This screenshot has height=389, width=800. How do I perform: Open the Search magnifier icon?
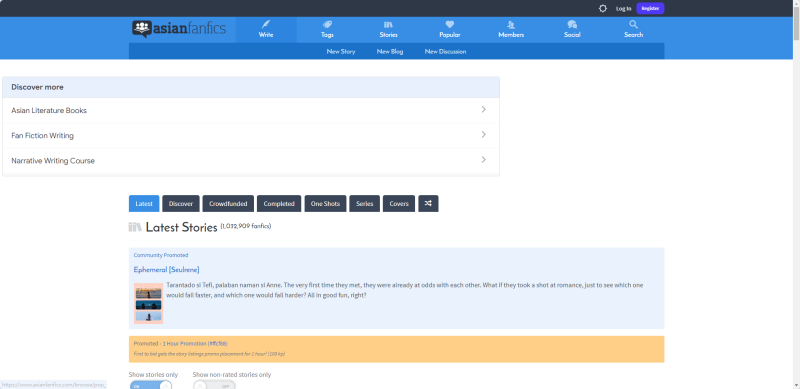(x=633, y=25)
